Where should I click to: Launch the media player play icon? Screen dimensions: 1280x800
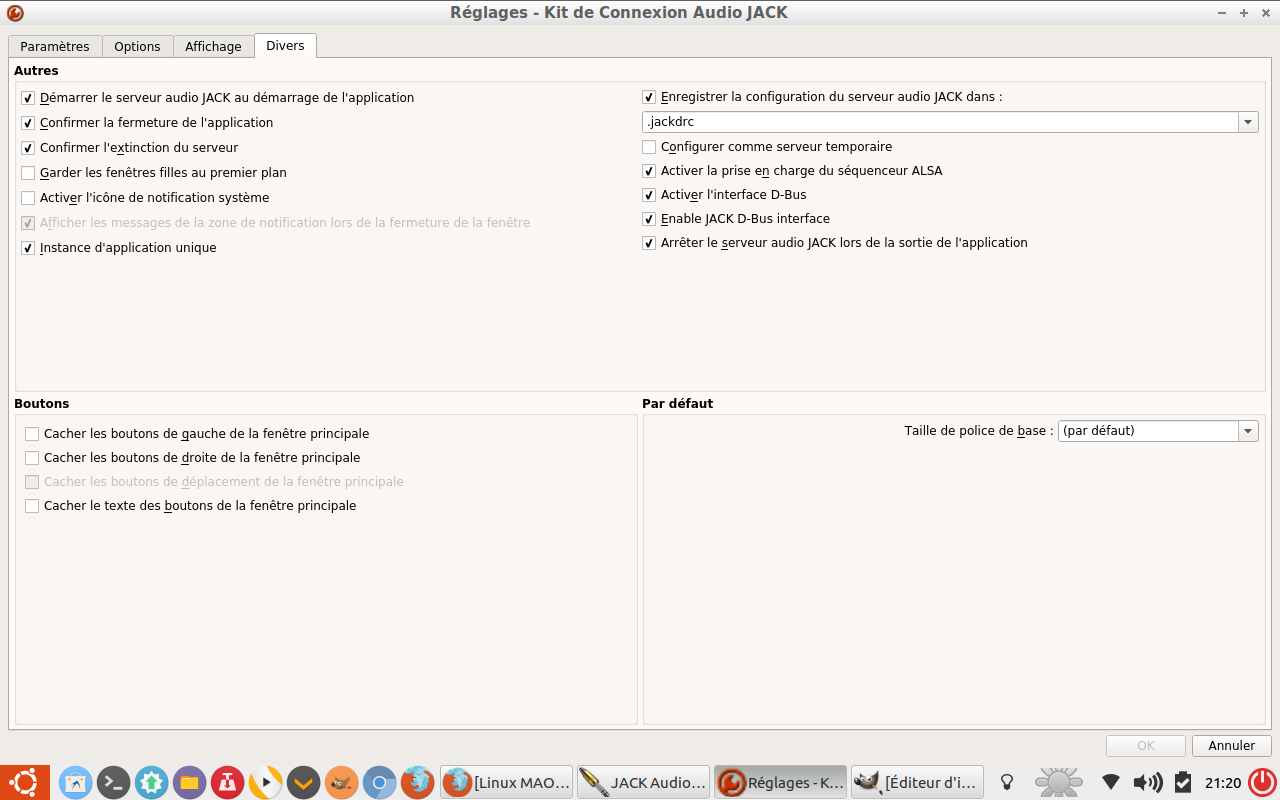[265, 782]
